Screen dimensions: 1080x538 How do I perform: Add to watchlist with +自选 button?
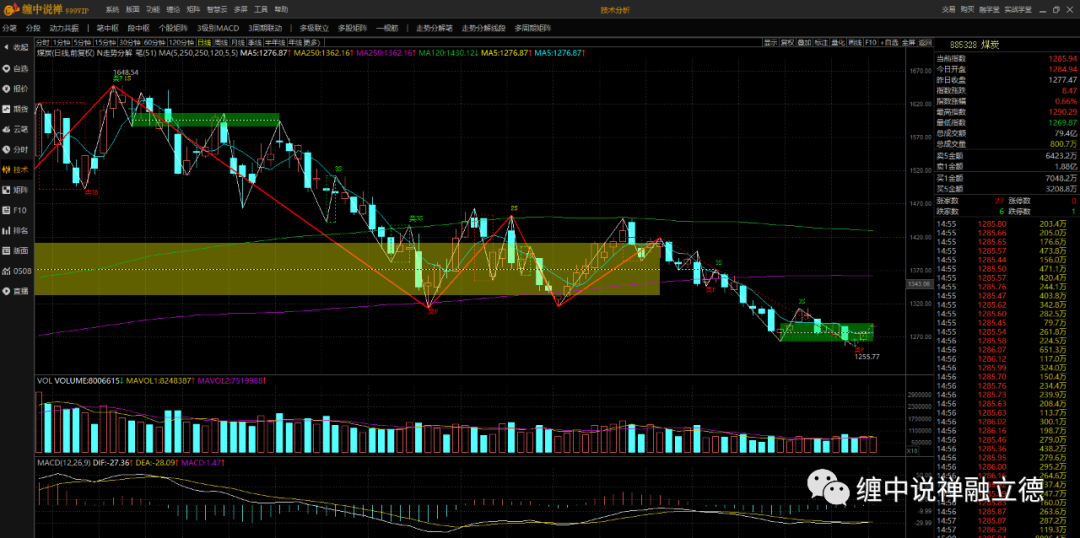890,43
